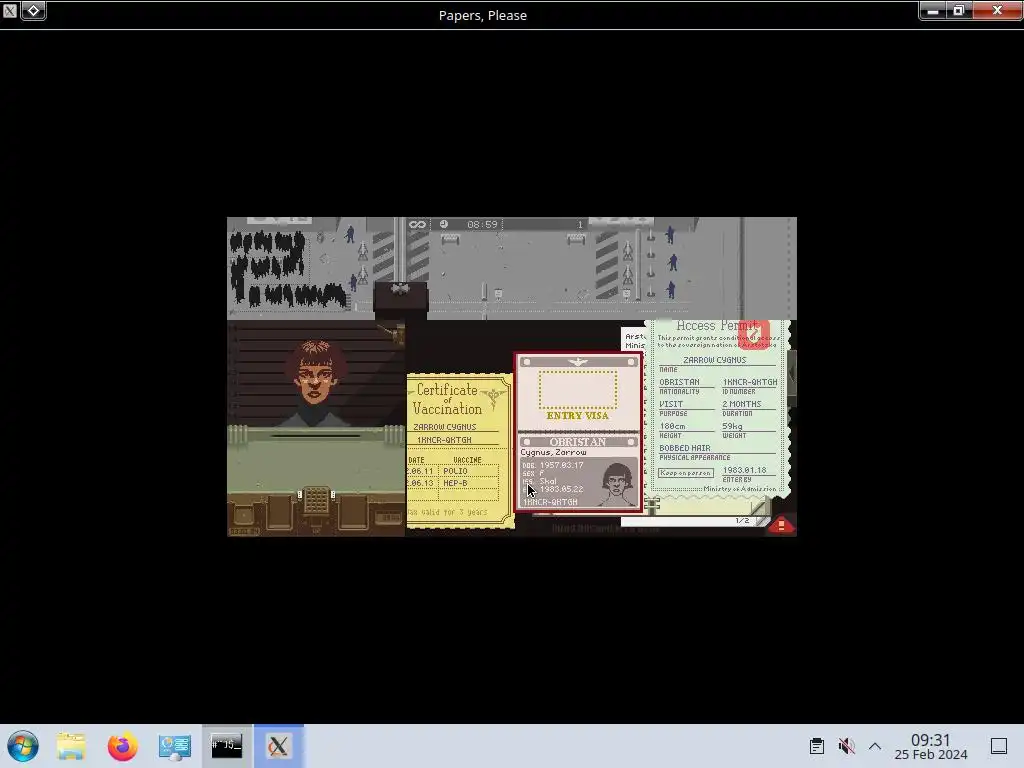Screen dimensions: 1024x768
Task: Click the loudspeaker on top of the inspection booth
Action: [x=400, y=289]
